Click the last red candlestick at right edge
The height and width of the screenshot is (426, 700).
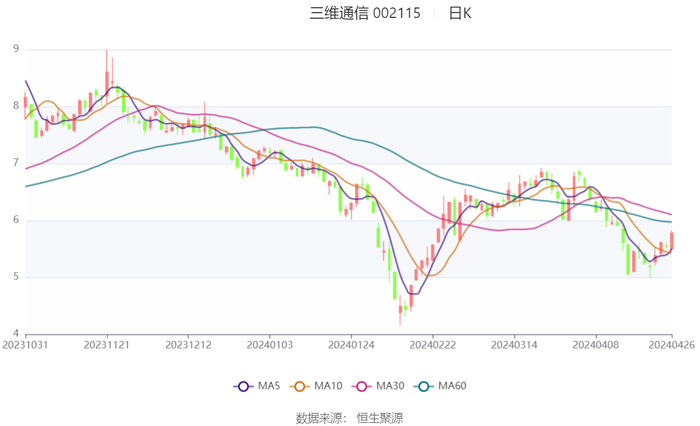(x=671, y=240)
